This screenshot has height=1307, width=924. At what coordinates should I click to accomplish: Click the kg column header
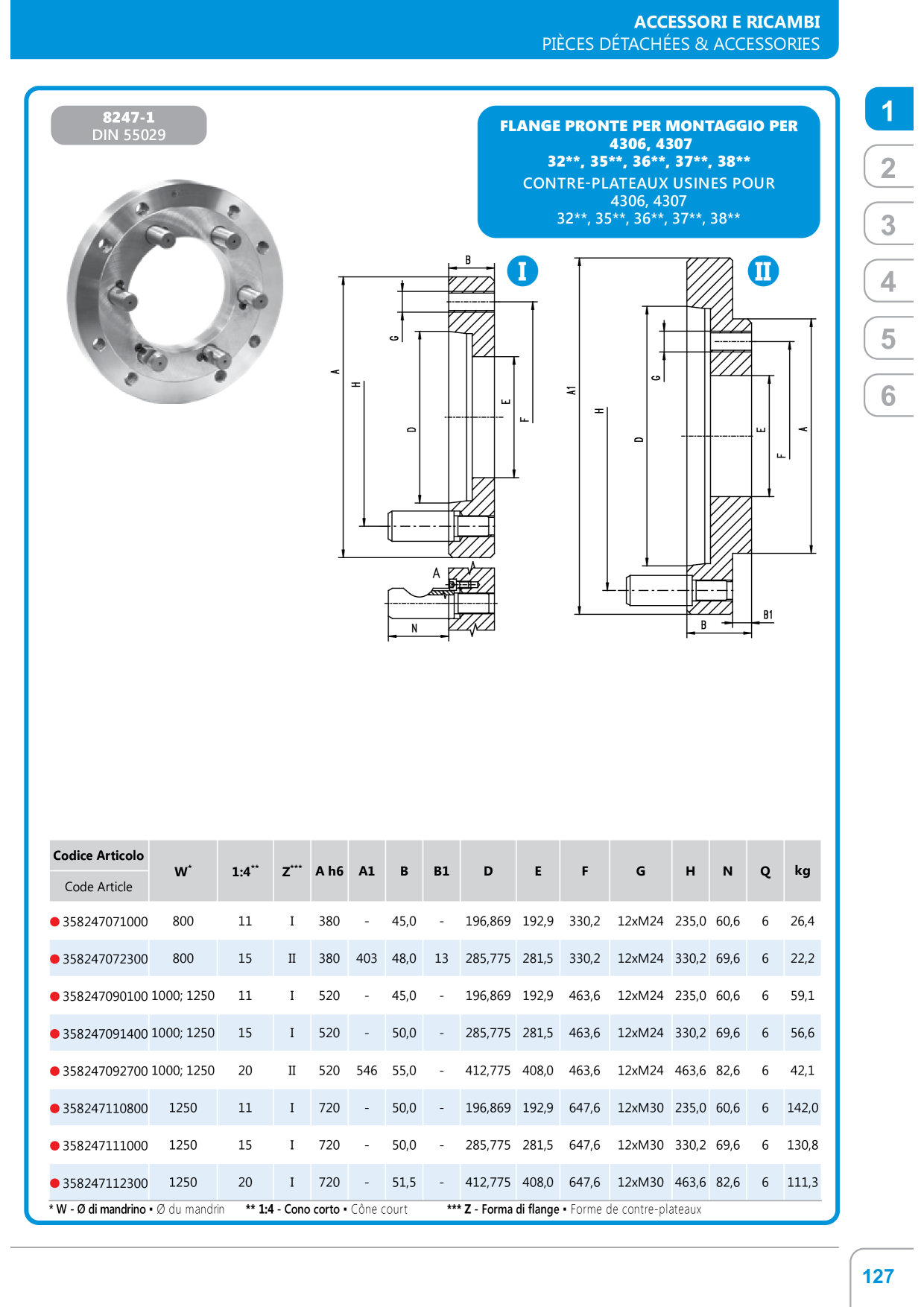[803, 871]
